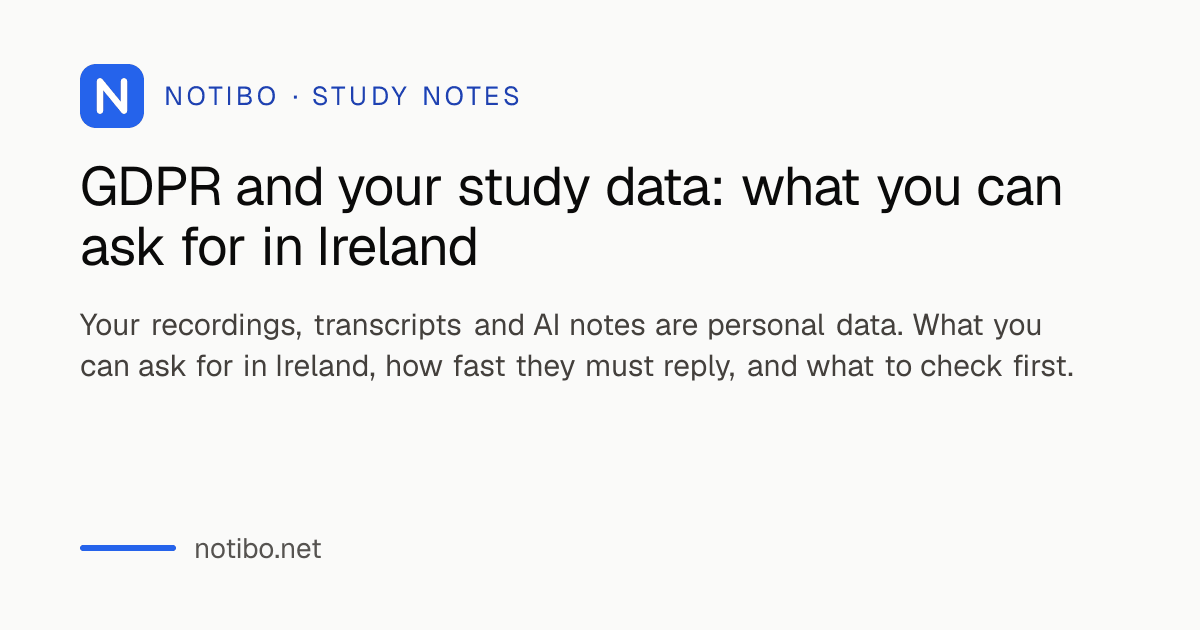Click the white N letter inside the logo

click(x=112, y=96)
